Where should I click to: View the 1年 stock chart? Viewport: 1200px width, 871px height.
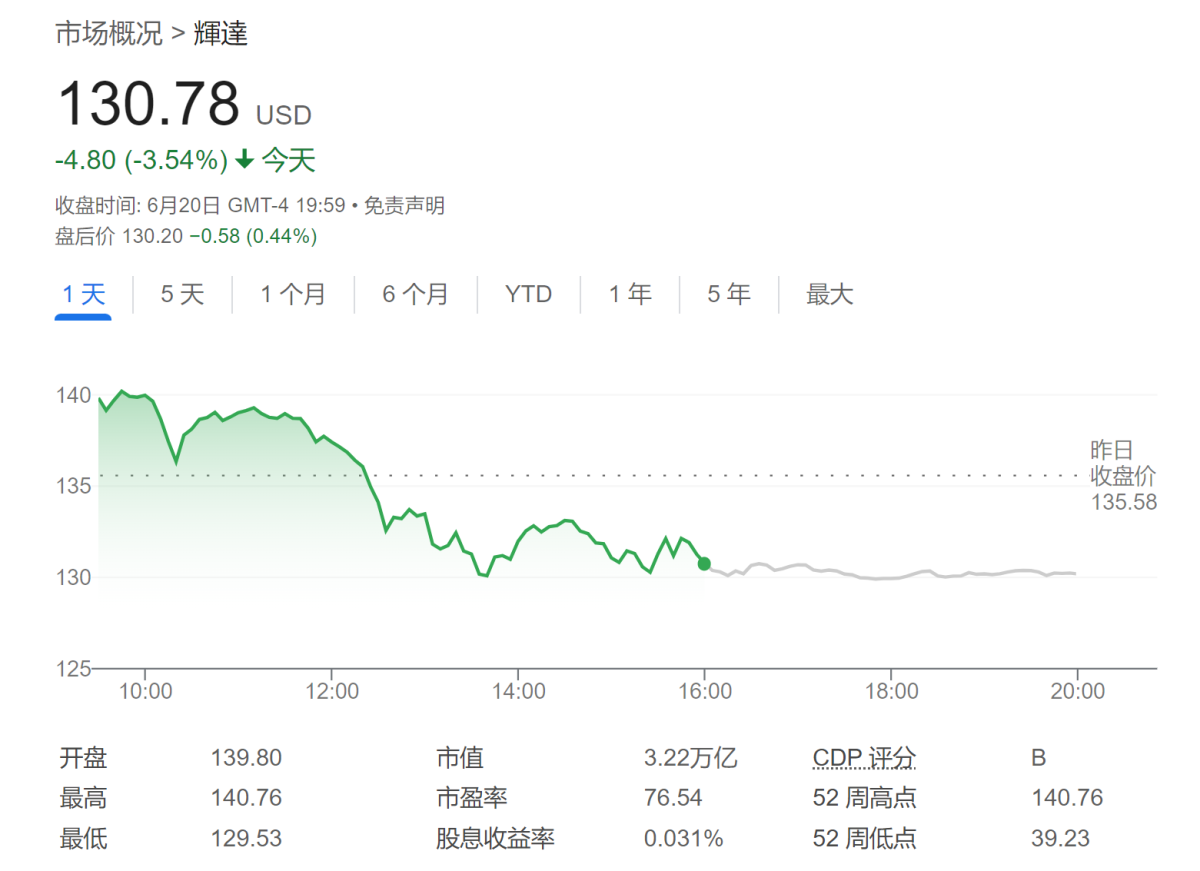coord(629,293)
